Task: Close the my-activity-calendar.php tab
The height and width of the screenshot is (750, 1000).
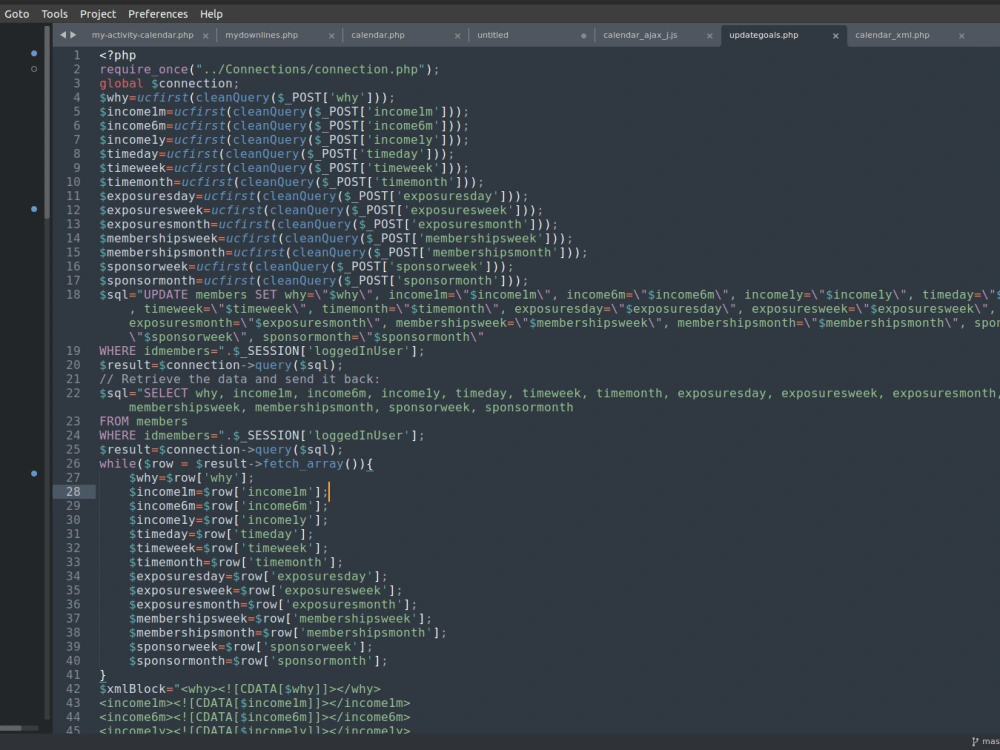Action: [205, 36]
